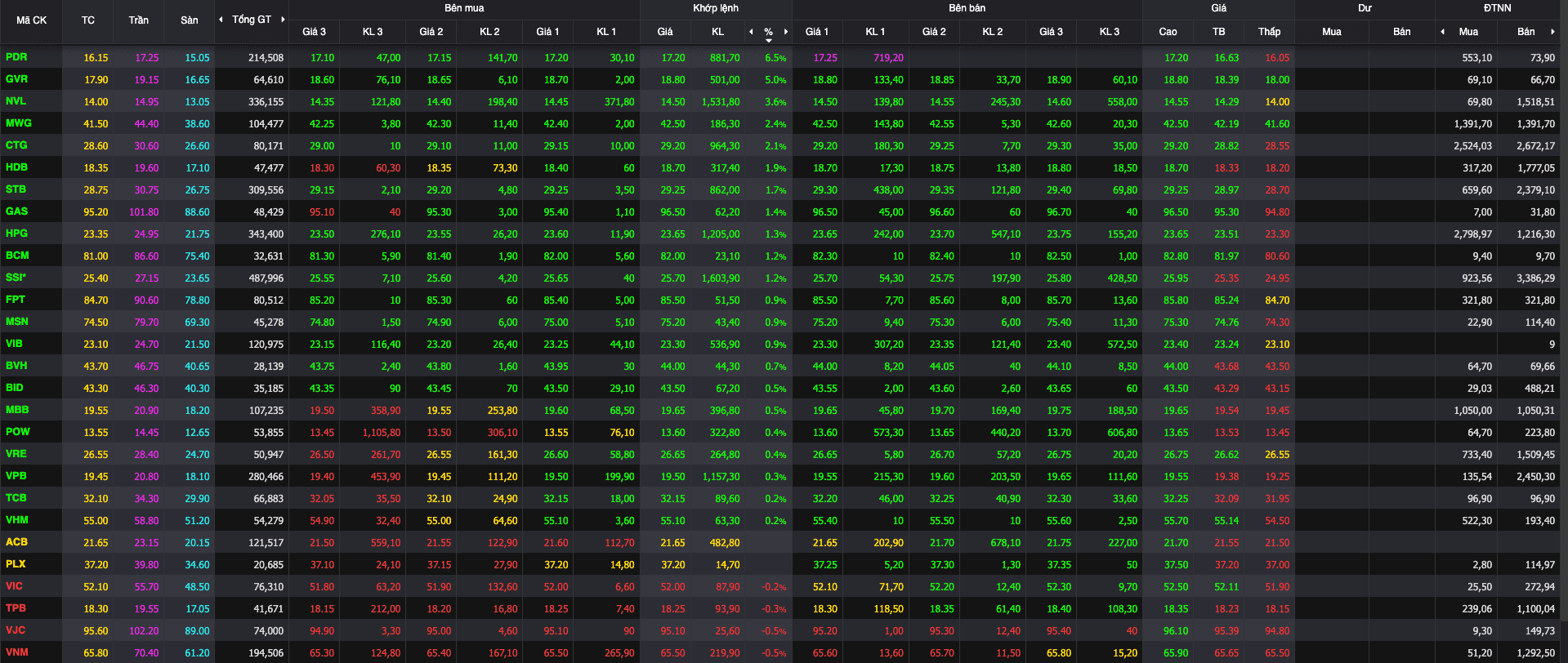Screen dimensions: 1568x663
Task: Click the Dư group header
Action: 1365,8
